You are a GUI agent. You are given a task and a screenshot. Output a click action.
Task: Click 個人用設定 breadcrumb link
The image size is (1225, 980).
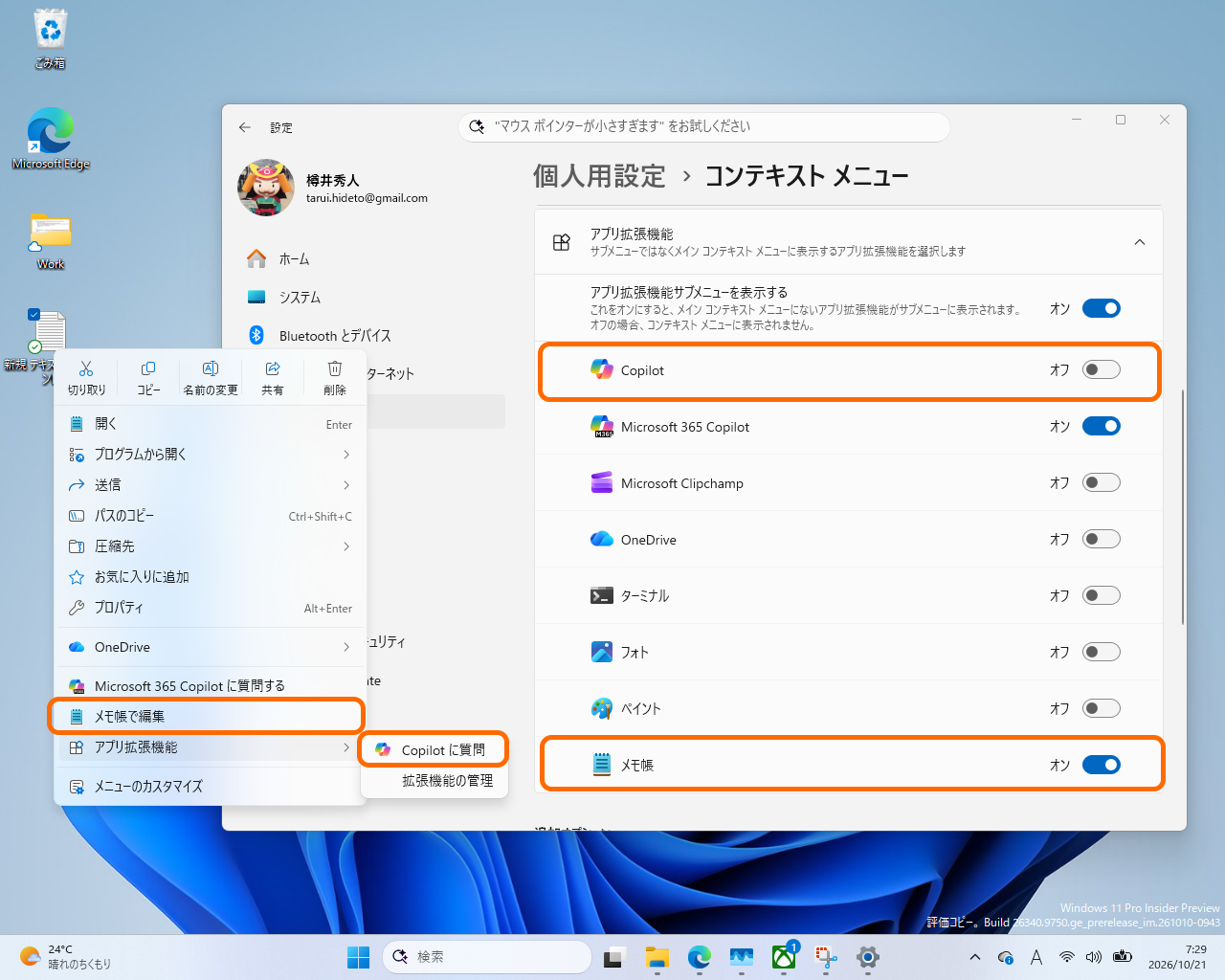[599, 176]
